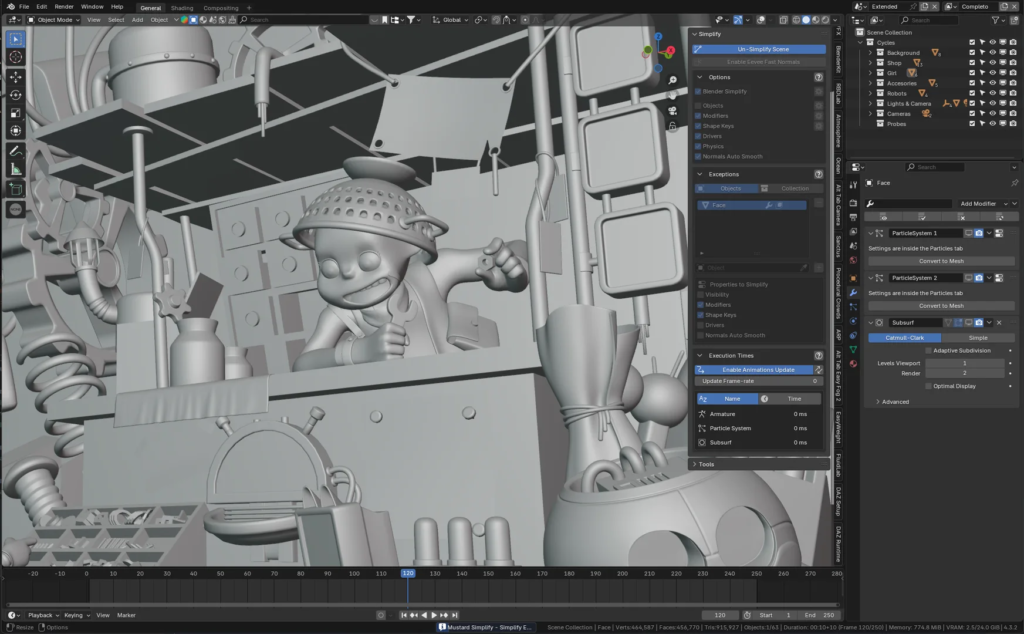Activate the Transform tool
Image resolution: width=1024 pixels, height=634 pixels.
coord(16,131)
